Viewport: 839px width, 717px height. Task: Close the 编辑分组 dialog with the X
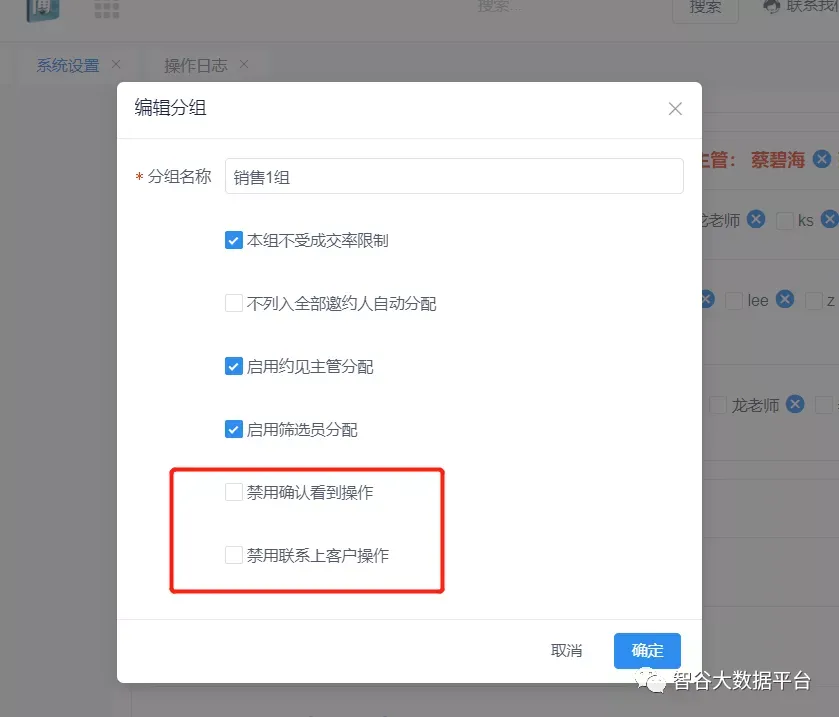(675, 109)
